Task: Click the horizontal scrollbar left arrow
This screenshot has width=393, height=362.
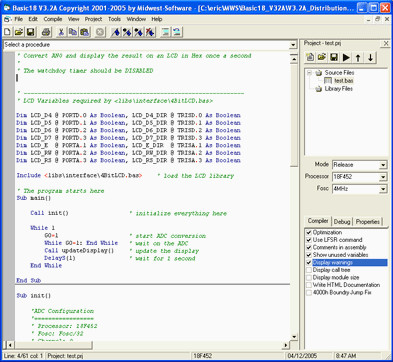Action: (10, 345)
